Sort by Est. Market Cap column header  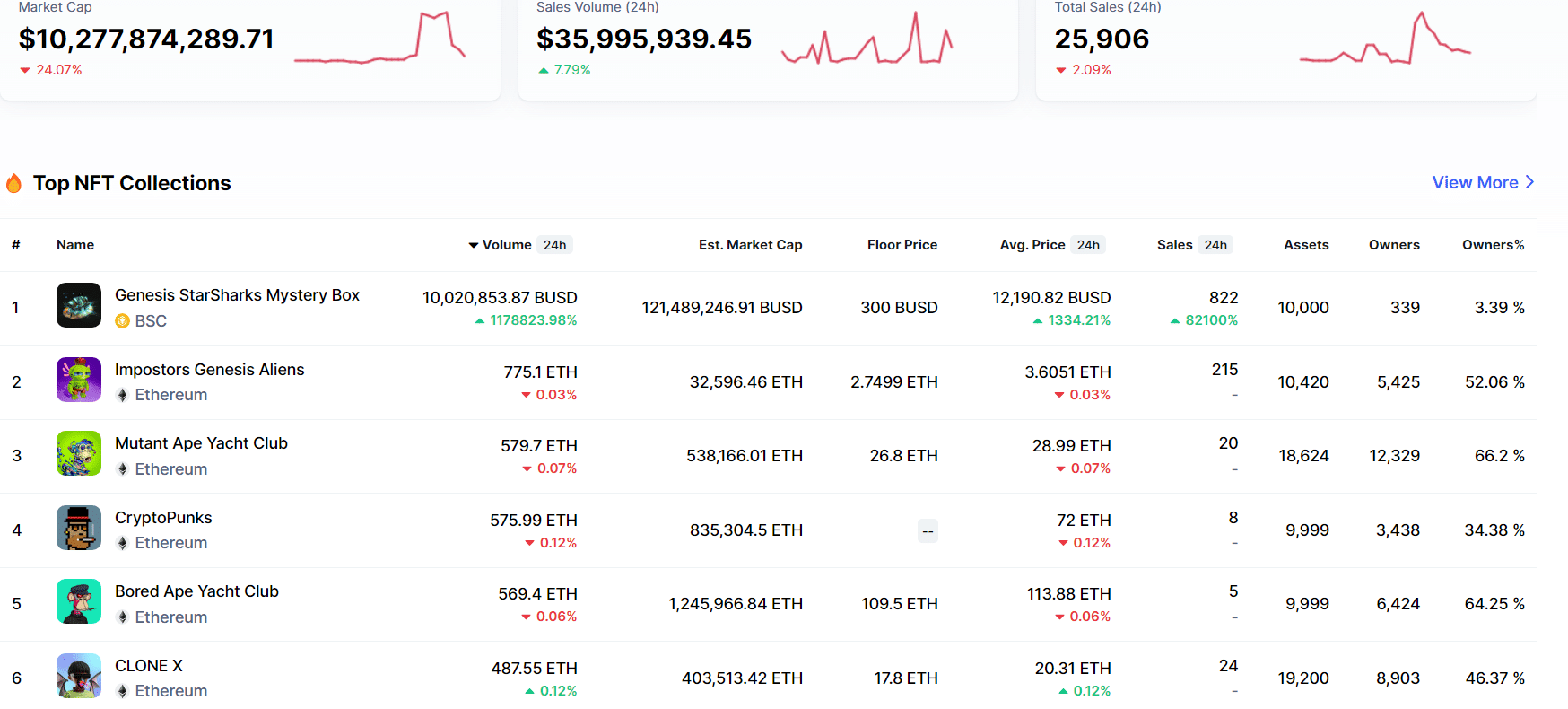(750, 245)
